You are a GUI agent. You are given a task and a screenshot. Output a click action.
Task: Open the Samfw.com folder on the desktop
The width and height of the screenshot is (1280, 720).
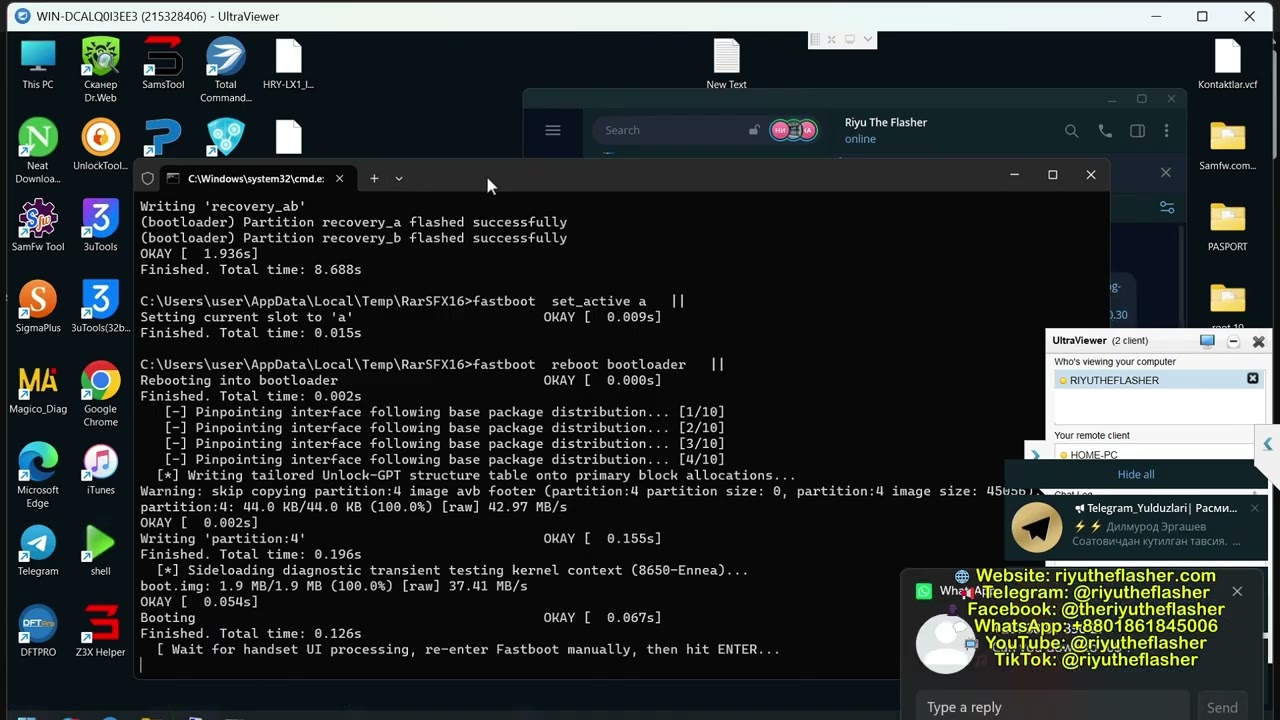[x=1227, y=145]
